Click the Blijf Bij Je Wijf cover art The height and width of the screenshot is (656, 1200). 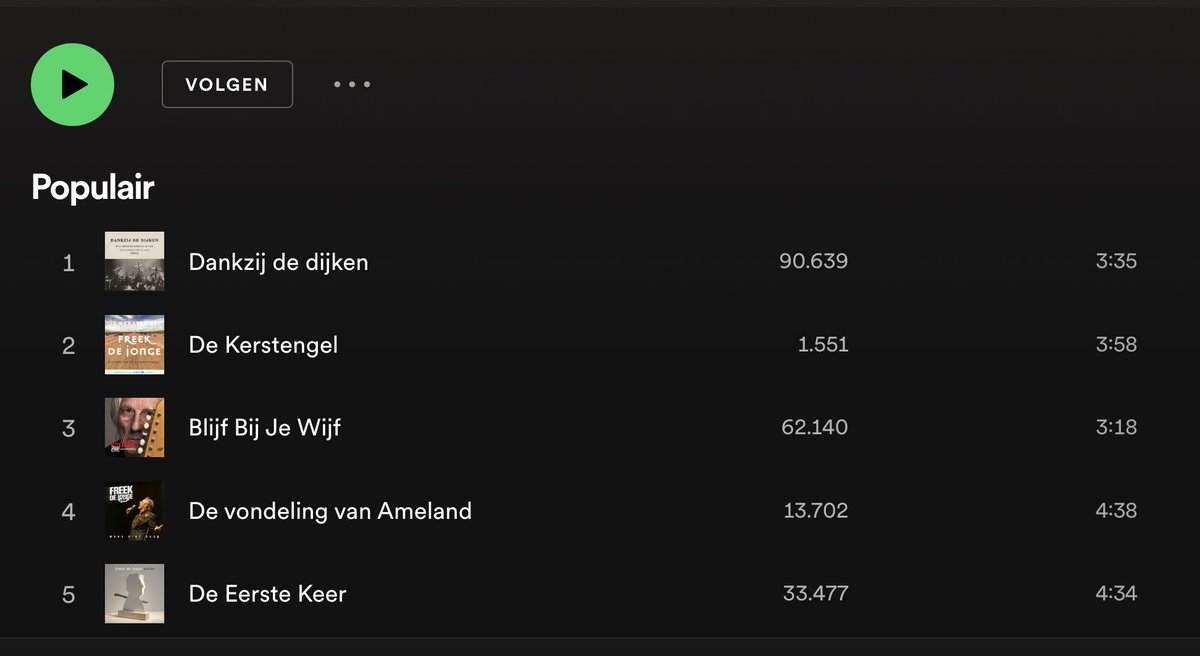[134, 428]
